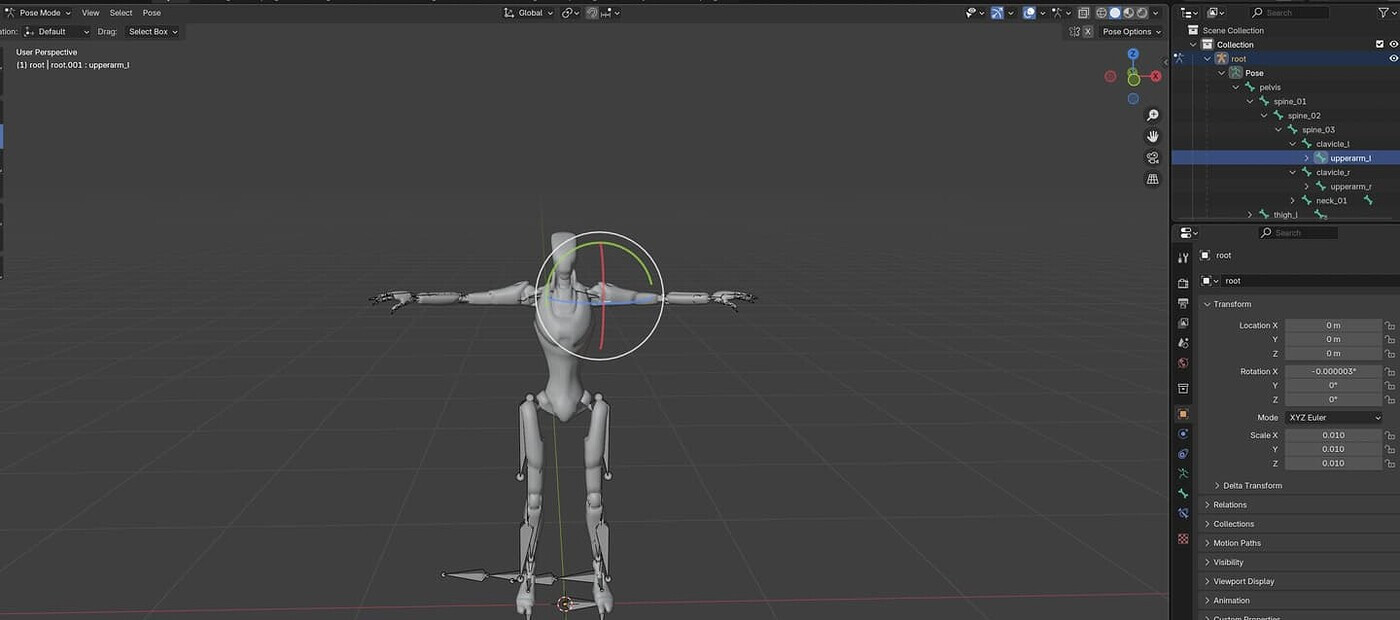This screenshot has height=620, width=1400.
Task: Toggle X-ray display icon in header
Action: [1084, 13]
